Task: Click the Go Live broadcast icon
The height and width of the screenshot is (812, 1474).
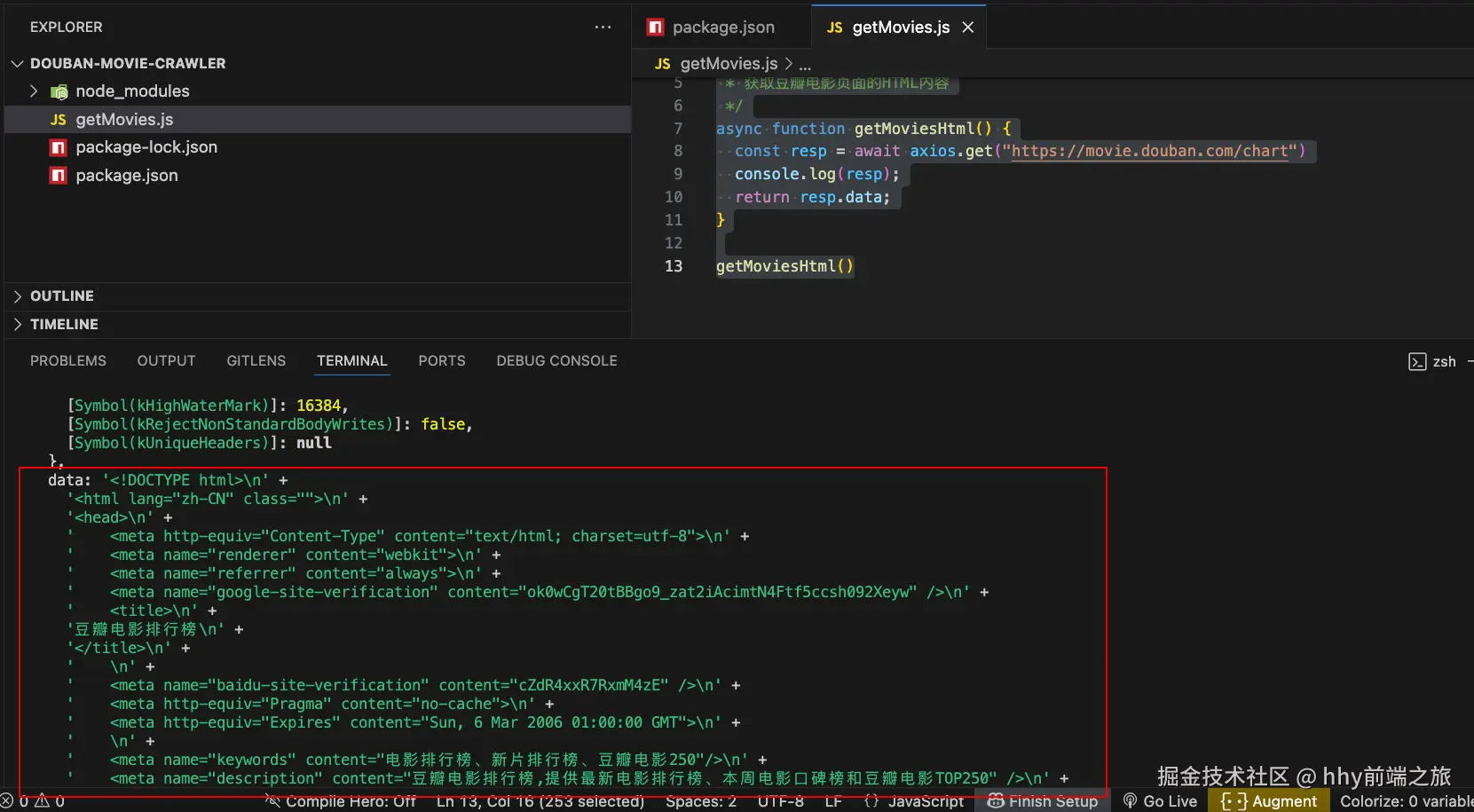Action: click(1130, 801)
